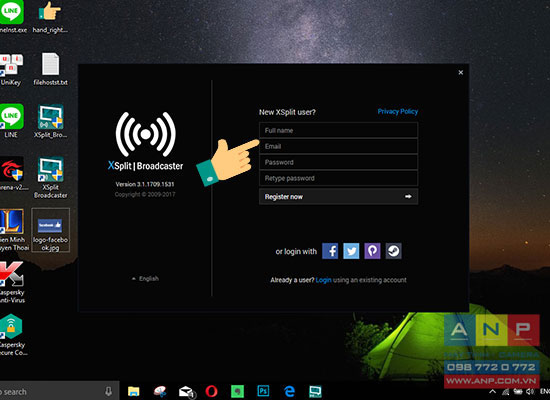Click the taskbar search box
The height and width of the screenshot is (400, 550).
point(59,391)
